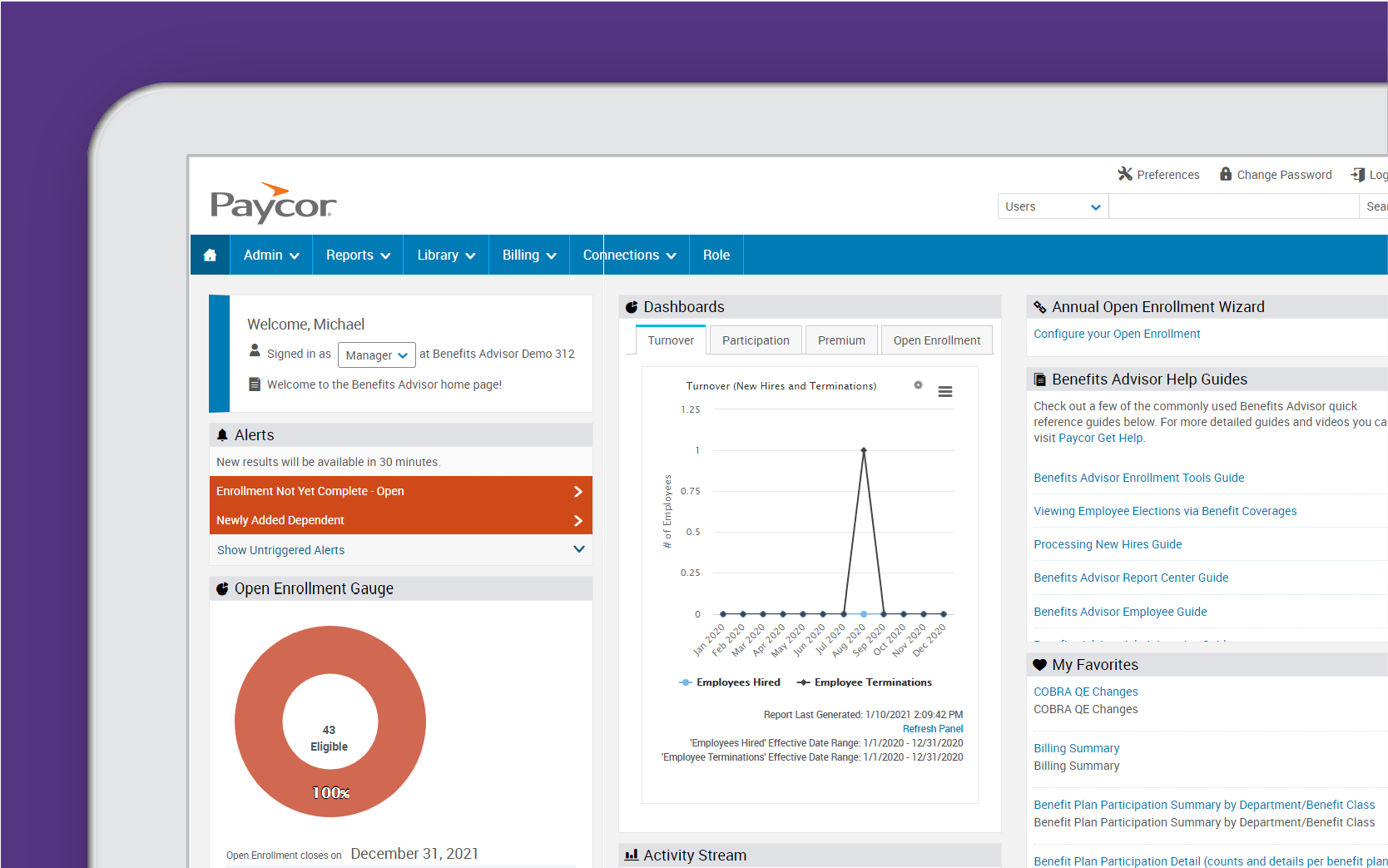
Task: Click the Alerts bell icon
Action: 222,434
